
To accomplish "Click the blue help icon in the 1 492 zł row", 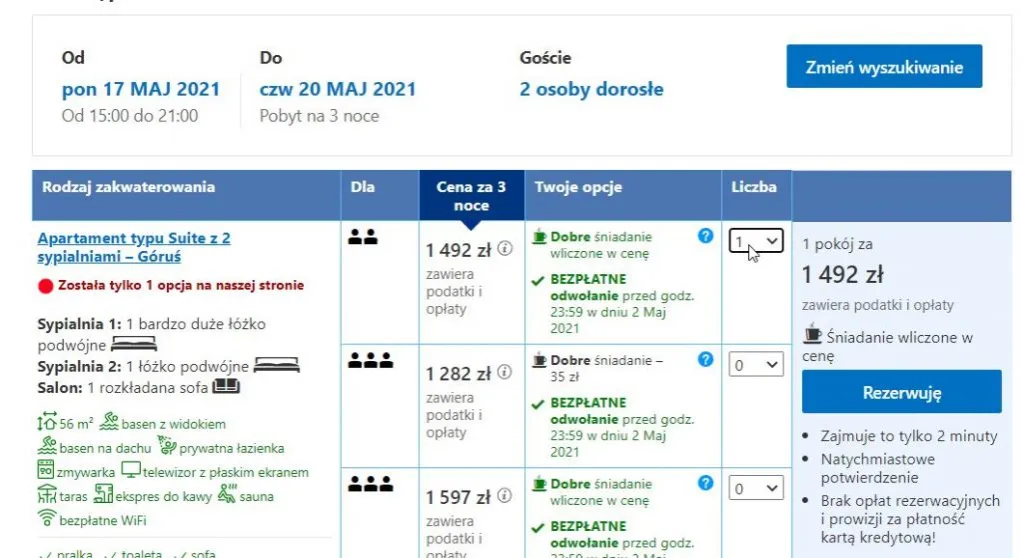I will coord(706,236).
